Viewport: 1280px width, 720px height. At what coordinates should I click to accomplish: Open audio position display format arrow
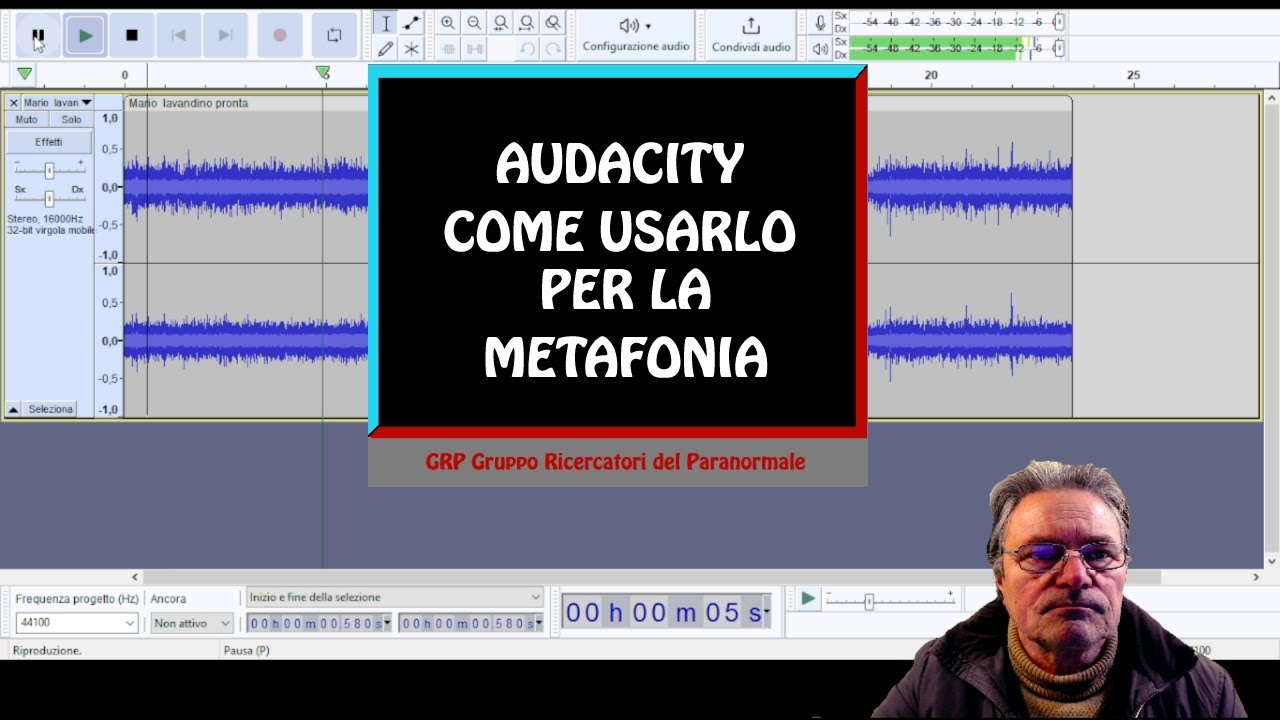click(767, 612)
